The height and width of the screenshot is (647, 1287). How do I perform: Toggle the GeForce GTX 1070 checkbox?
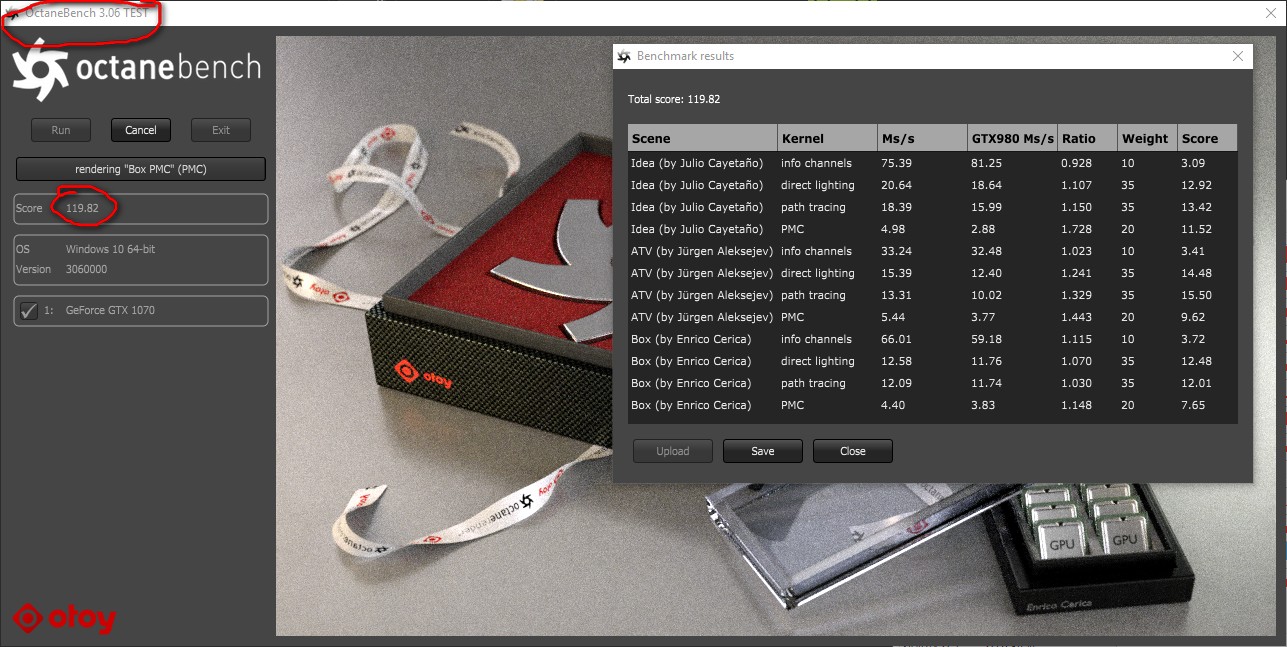pyautogui.click(x=29, y=310)
